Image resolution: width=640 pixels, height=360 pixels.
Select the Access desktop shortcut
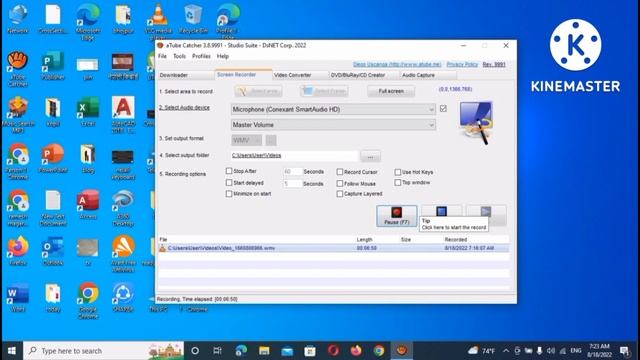click(88, 205)
